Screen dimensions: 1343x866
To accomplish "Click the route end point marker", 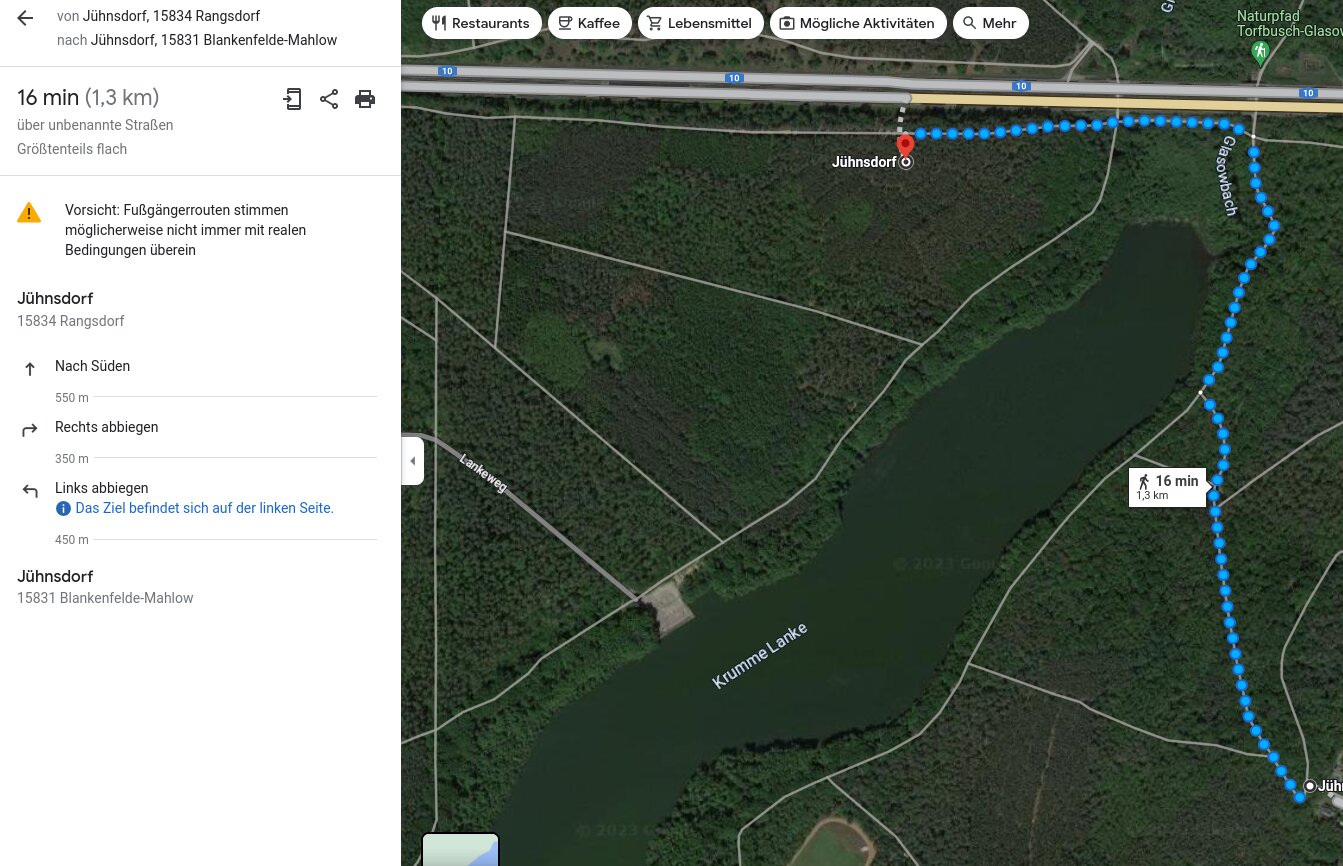I will pos(1310,786).
